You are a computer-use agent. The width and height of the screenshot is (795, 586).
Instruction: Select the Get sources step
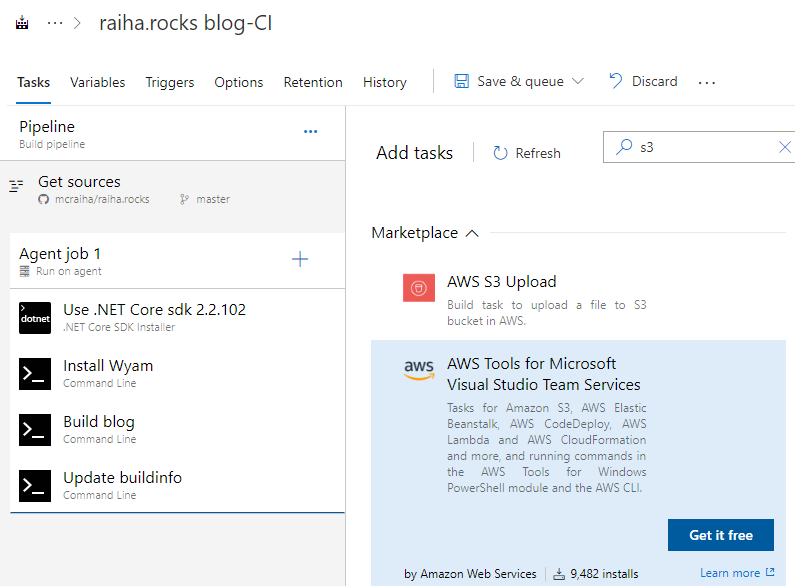[x=172, y=190]
